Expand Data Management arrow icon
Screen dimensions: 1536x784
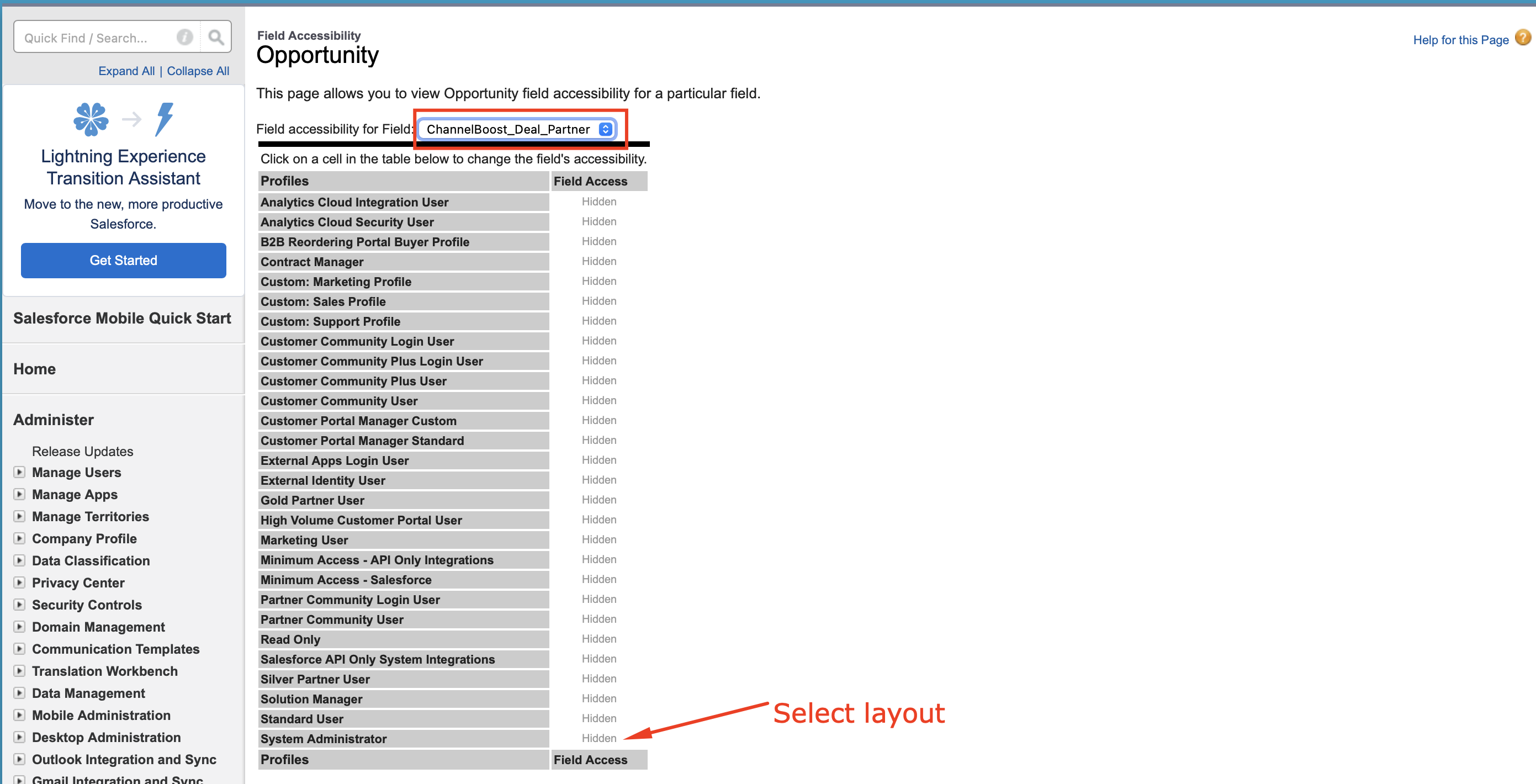[x=20, y=692]
